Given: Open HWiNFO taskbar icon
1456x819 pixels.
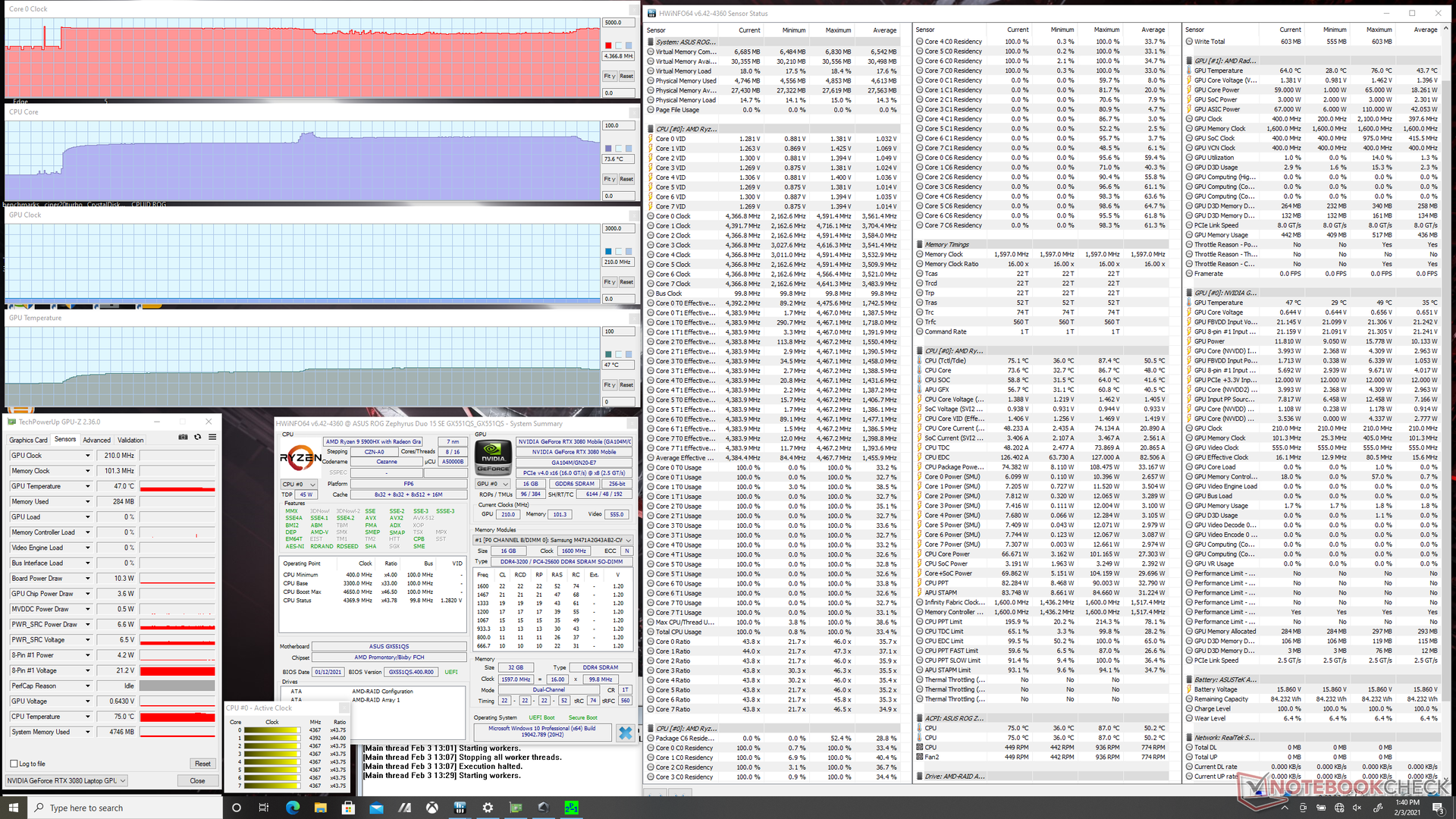Looking at the screenshot, I should tap(460, 808).
